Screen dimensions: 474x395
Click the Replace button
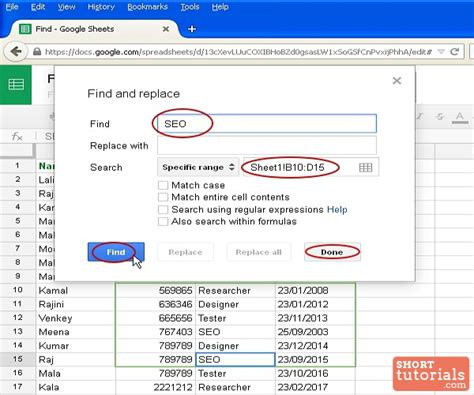click(185, 252)
